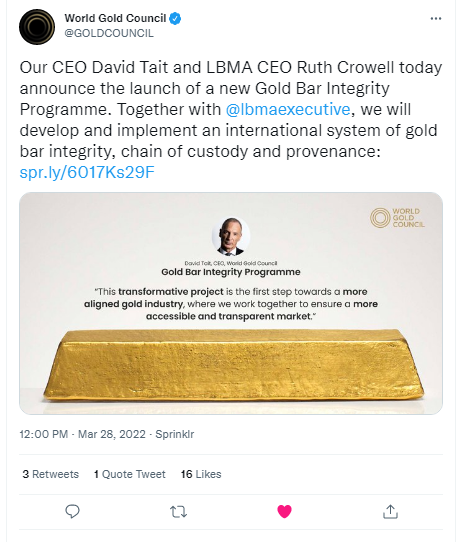462x542 pixels.
Task: Open the three-dot more options menu
Action: pos(436,18)
